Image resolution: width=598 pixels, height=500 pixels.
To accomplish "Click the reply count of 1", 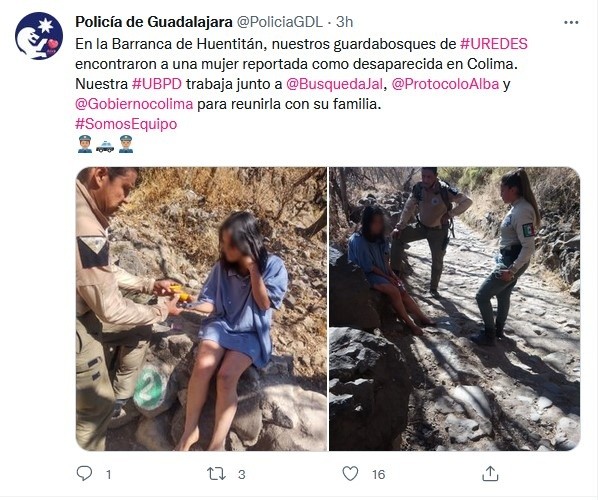I will 109,474.
